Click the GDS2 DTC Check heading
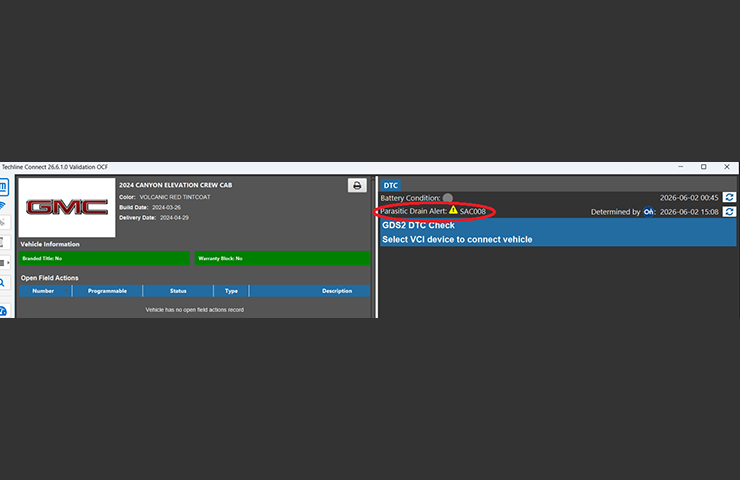Screen dimensions: 740x480 [x=418, y=225]
